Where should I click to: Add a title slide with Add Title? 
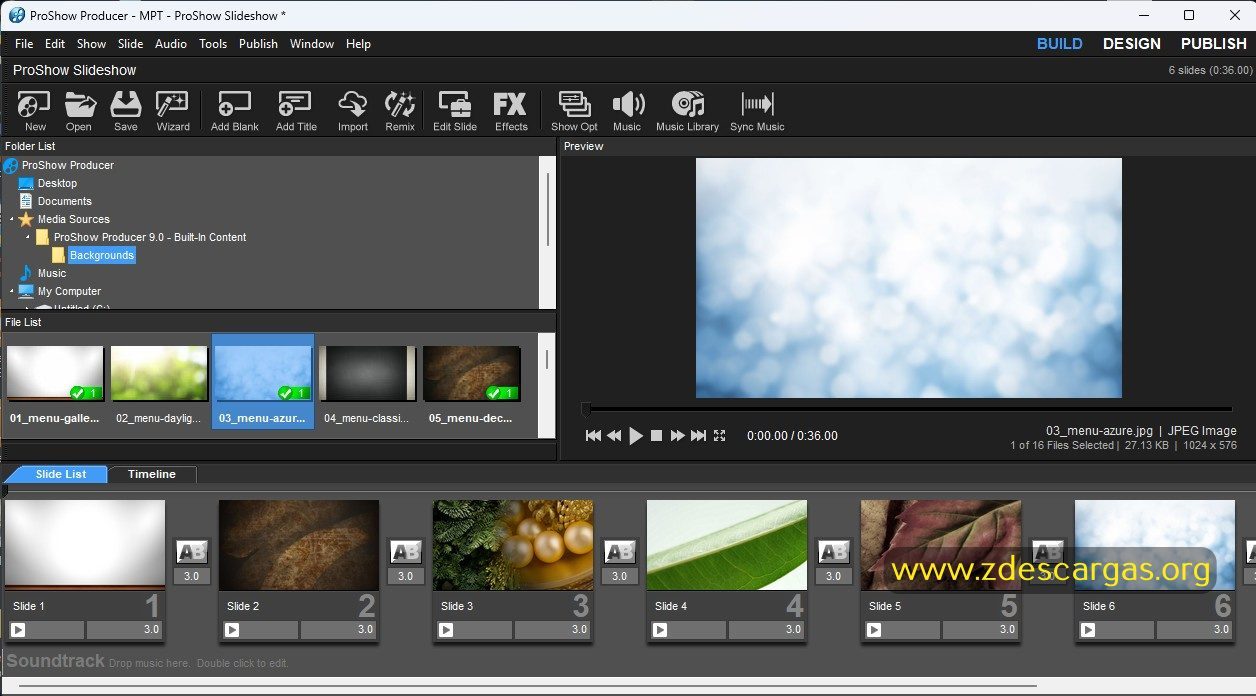click(296, 111)
